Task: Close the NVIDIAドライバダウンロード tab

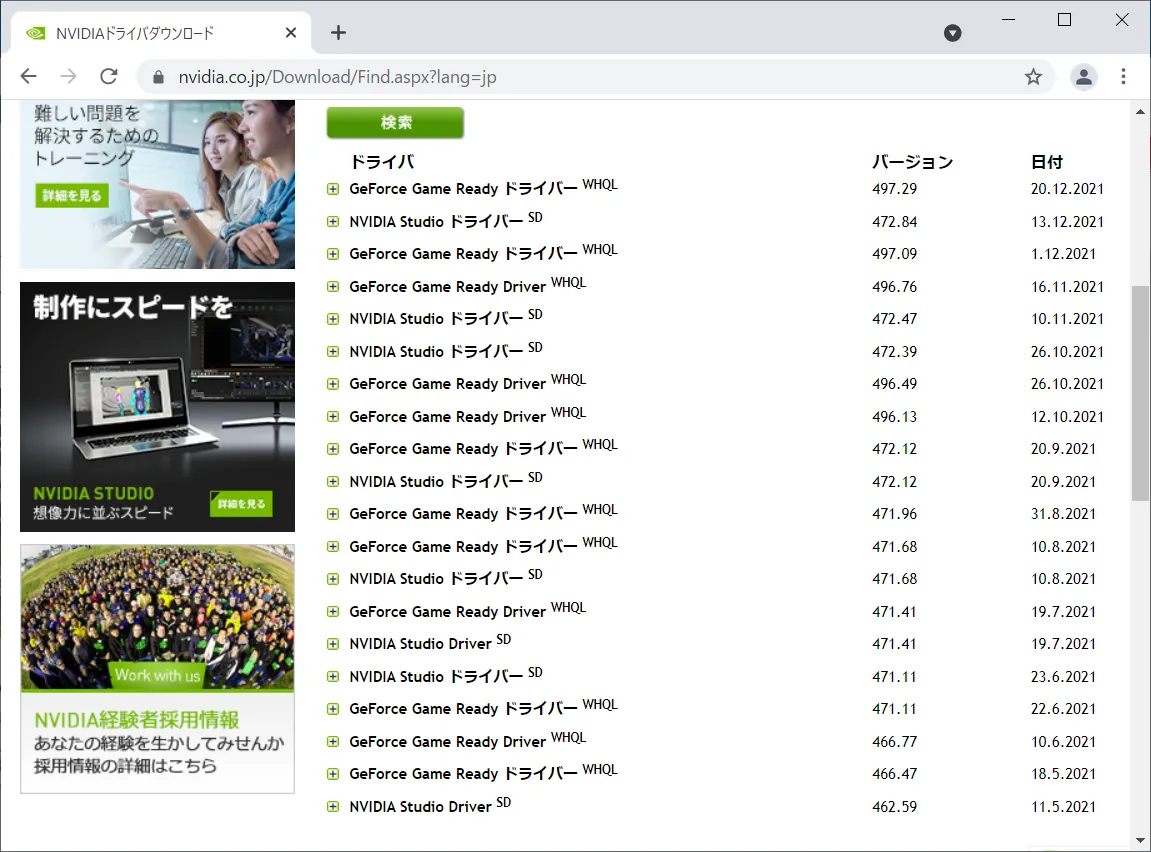Action: coord(291,32)
